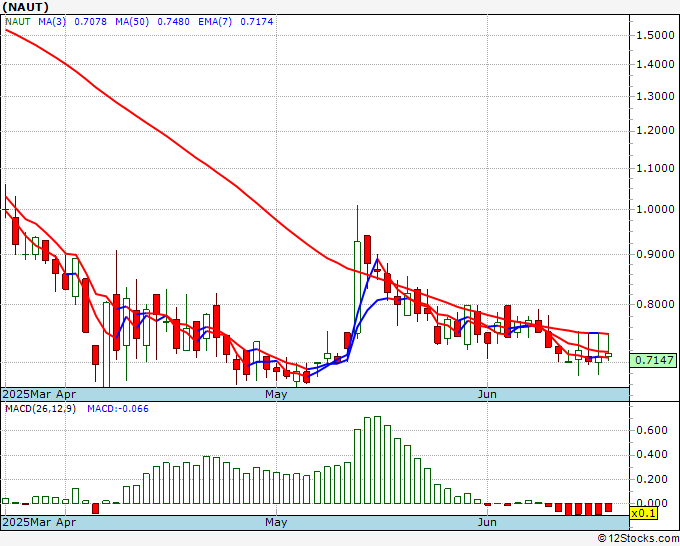Click the May label on price chart axis
Screen dimensions: 680x546
(x=276, y=394)
